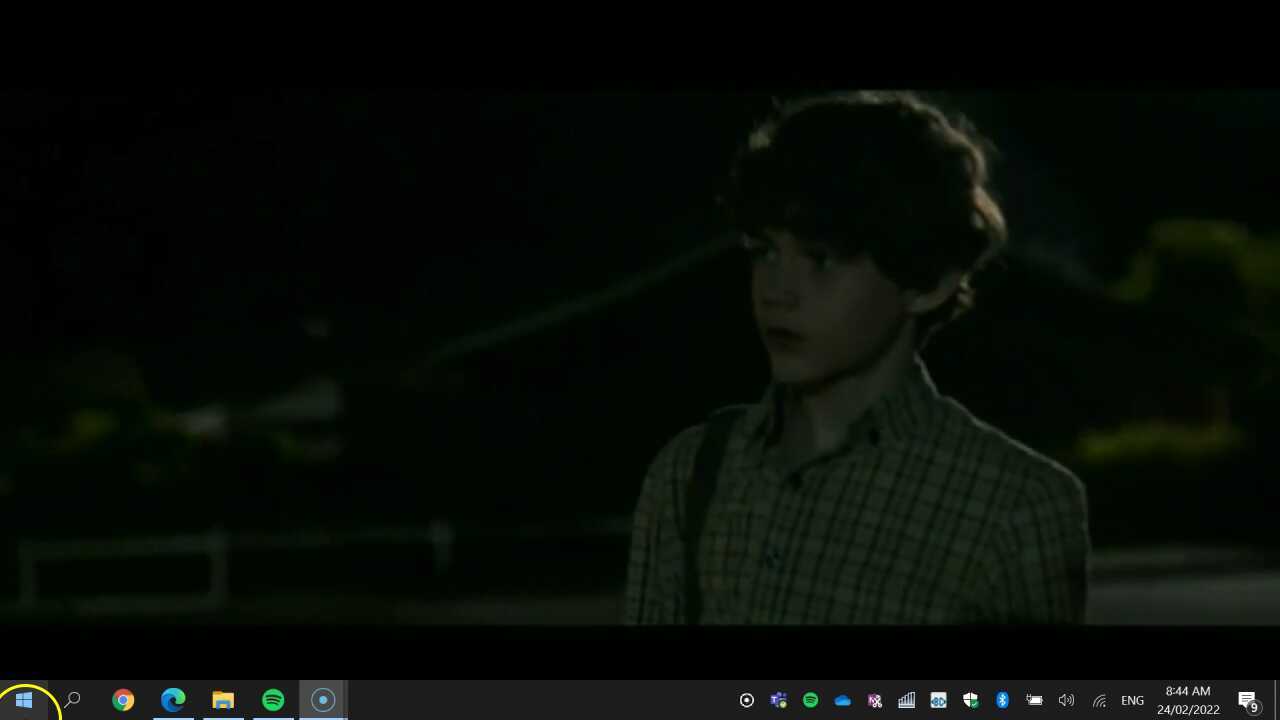Switch the ENG input language
The image size is (1280, 720).
tap(1132, 700)
